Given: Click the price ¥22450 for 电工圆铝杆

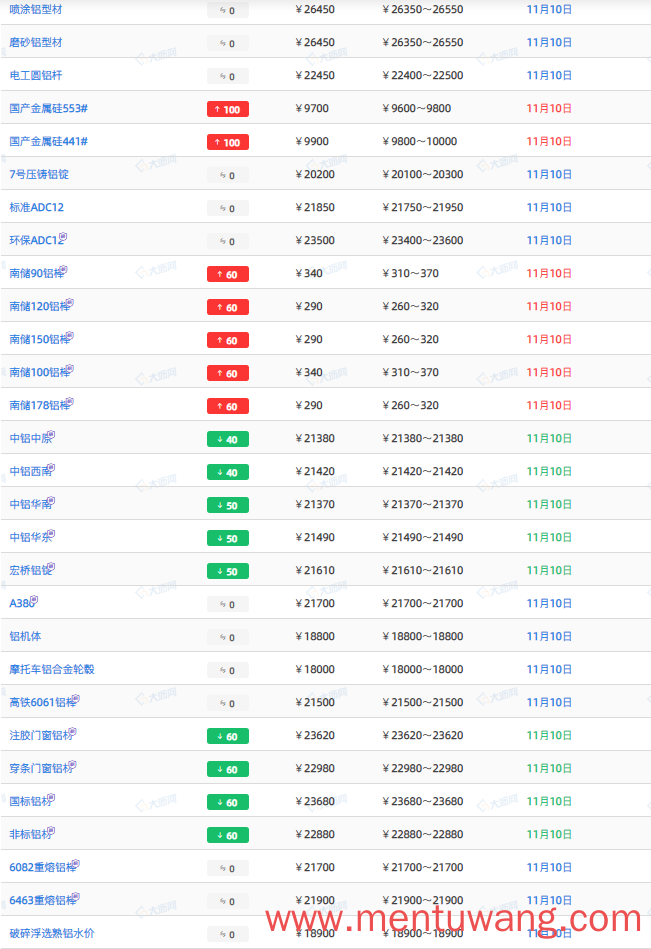Looking at the screenshot, I should (x=315, y=76).
